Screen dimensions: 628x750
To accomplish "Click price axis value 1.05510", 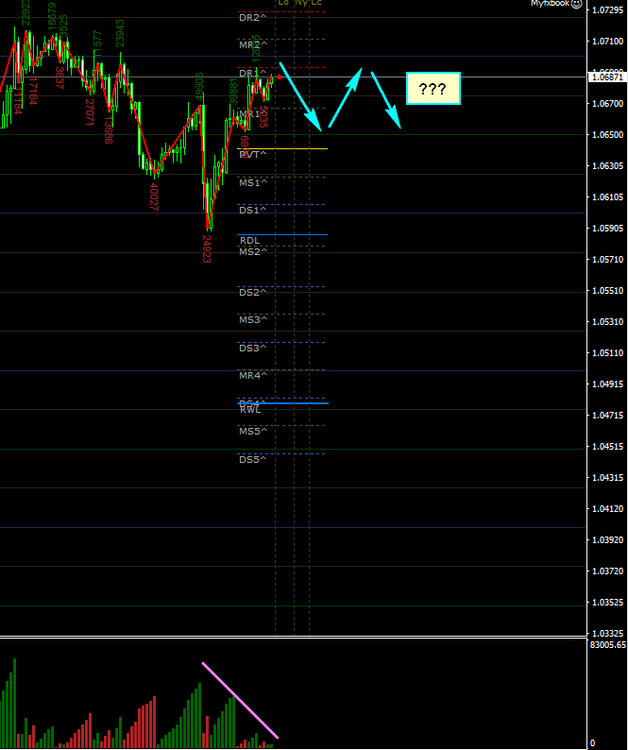I will (x=608, y=290).
